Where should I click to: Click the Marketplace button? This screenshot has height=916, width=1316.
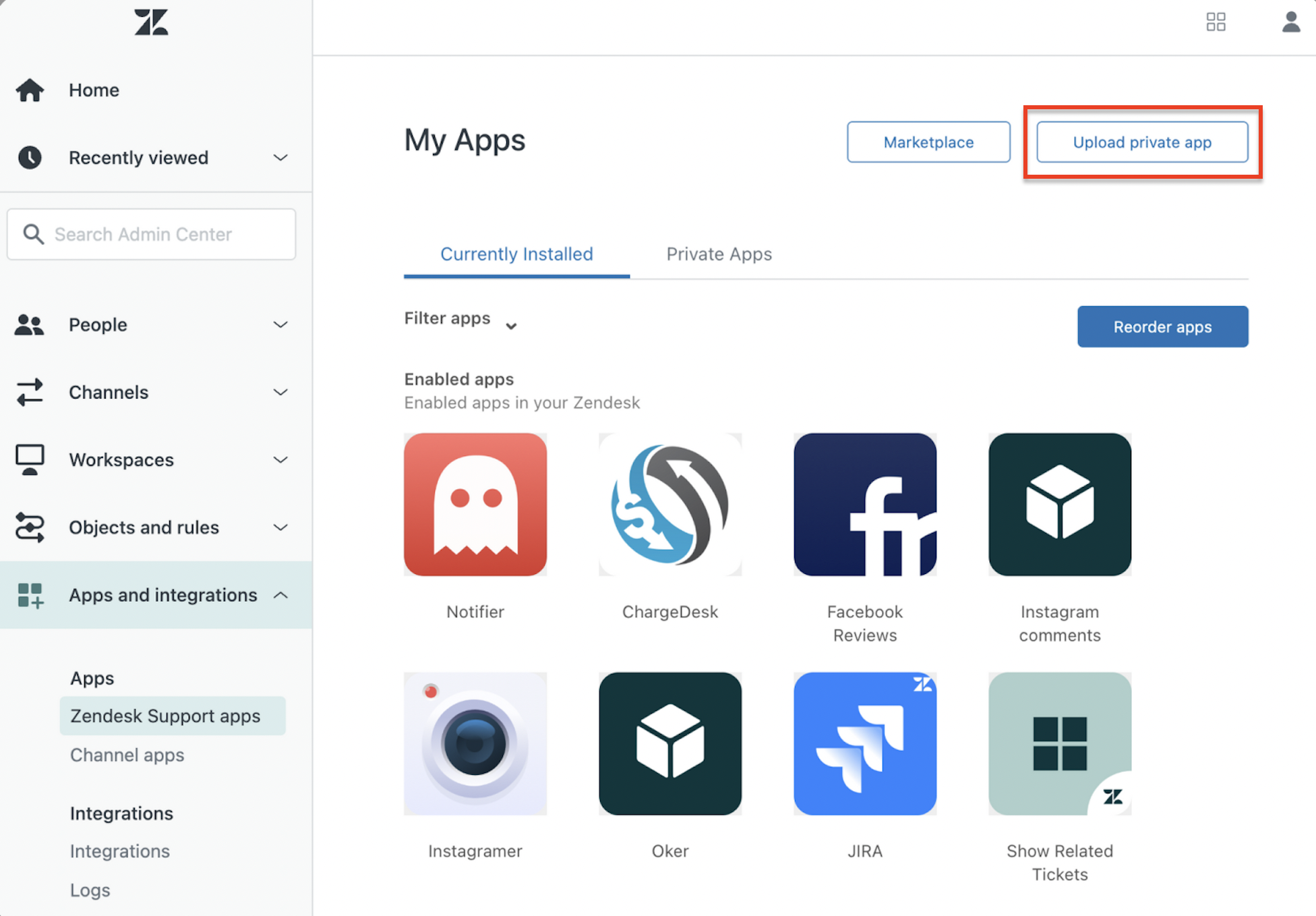click(928, 142)
